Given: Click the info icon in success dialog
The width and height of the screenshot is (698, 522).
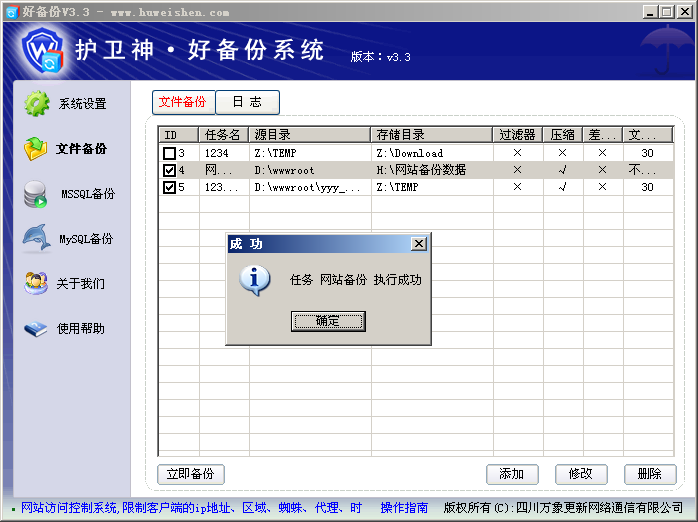Looking at the screenshot, I should tap(255, 280).
